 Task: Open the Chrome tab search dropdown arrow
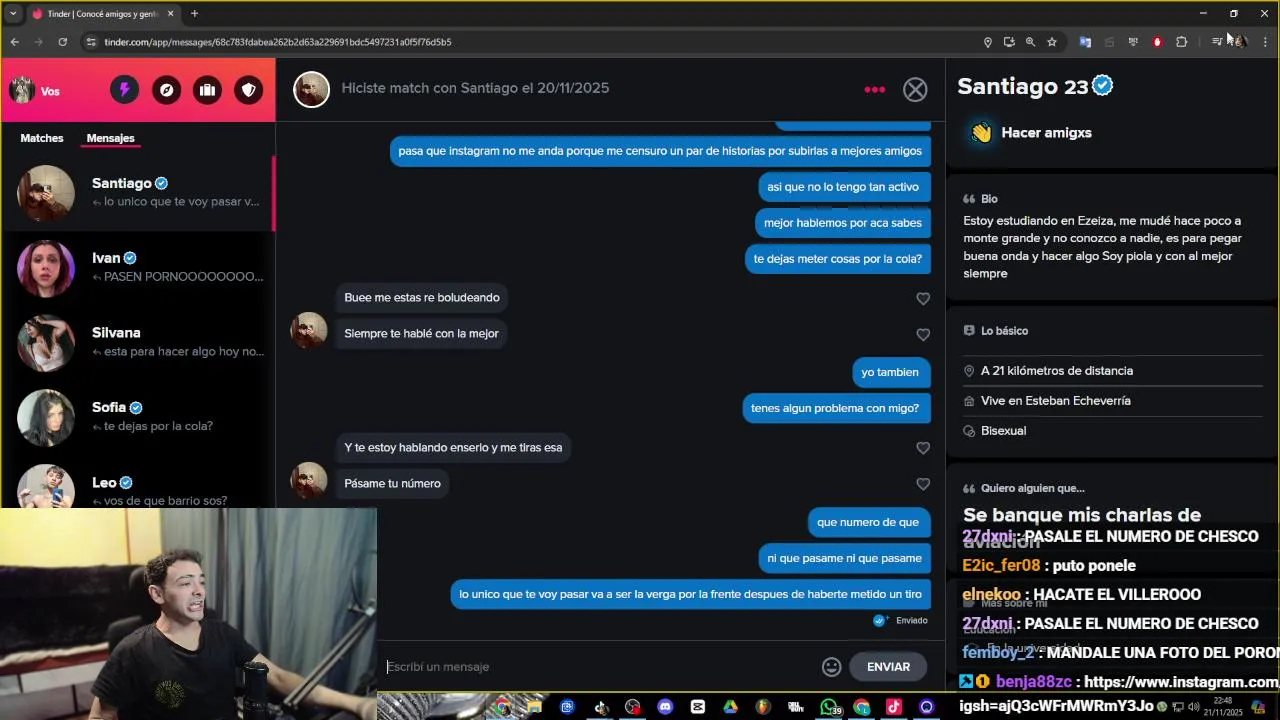[13, 14]
